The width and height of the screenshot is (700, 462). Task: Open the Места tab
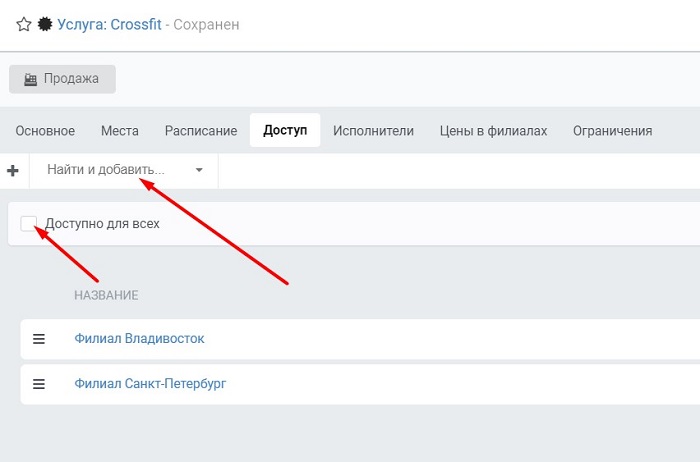pyautogui.click(x=120, y=131)
